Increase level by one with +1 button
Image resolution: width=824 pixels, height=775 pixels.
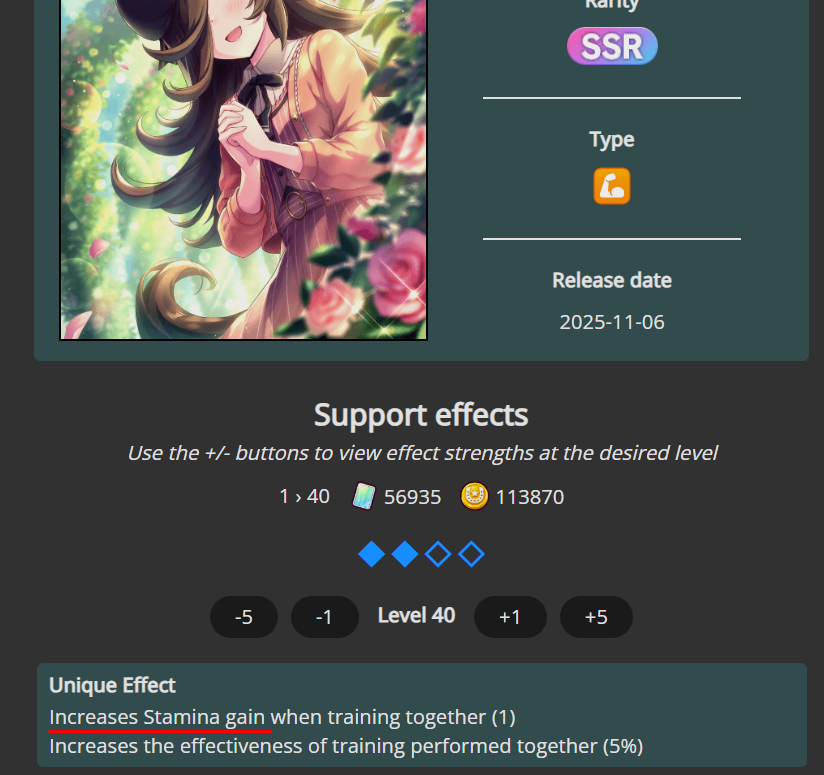(x=510, y=617)
